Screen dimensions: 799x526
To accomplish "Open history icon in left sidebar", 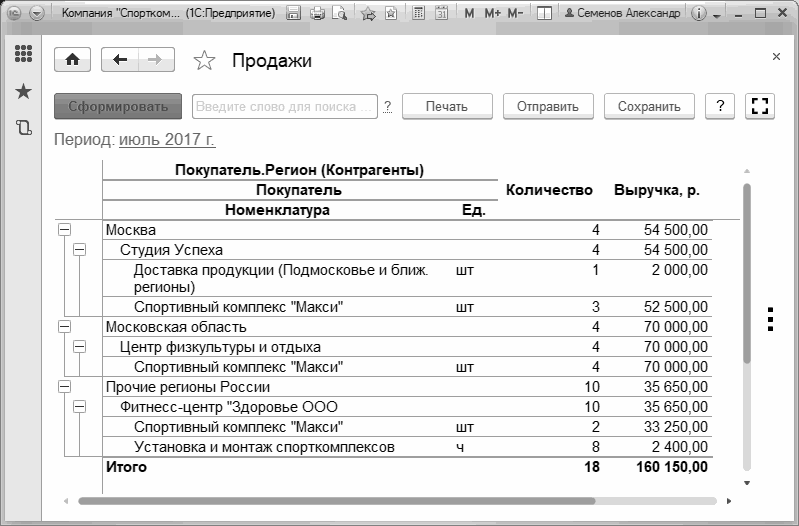I will click(23, 127).
